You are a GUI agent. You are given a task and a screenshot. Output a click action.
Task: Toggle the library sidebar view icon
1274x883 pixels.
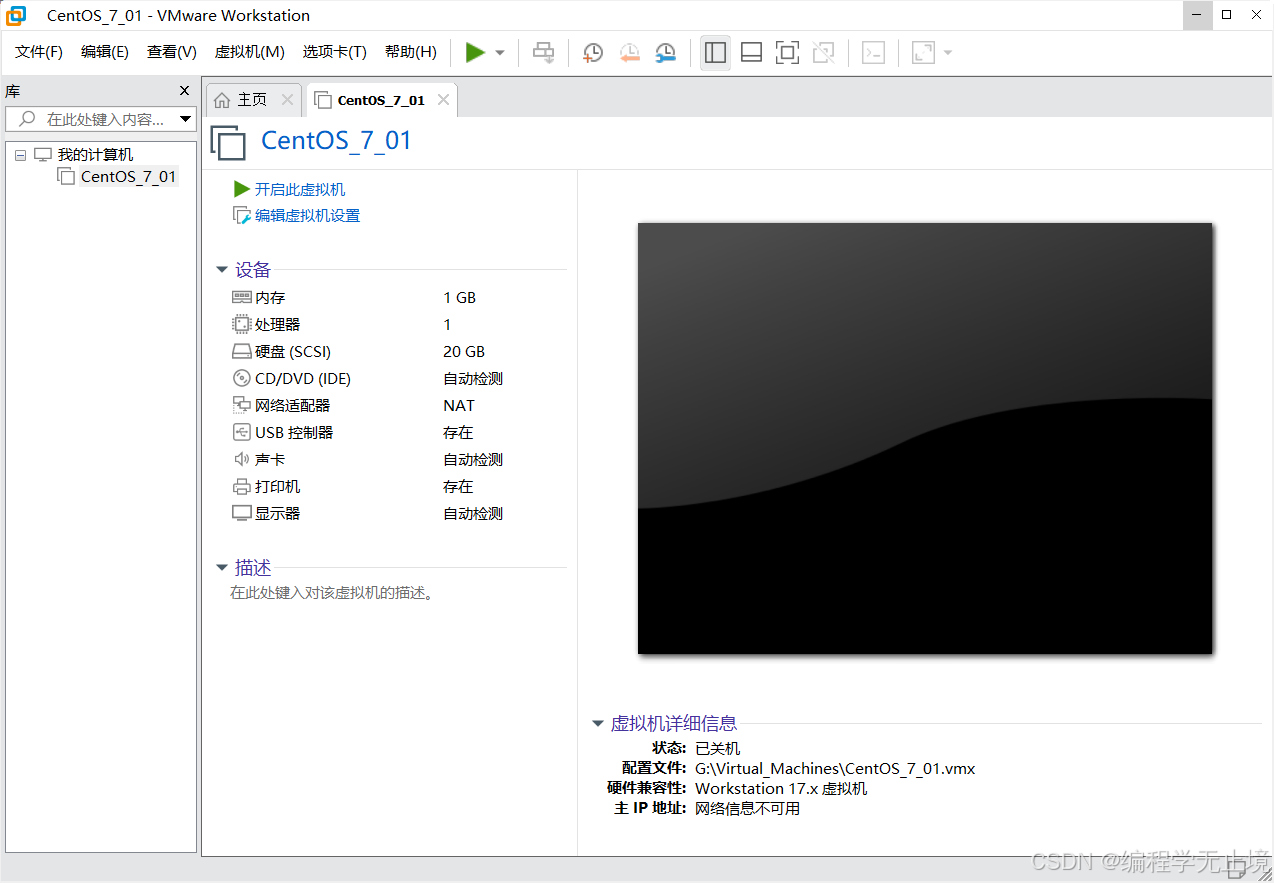click(715, 53)
